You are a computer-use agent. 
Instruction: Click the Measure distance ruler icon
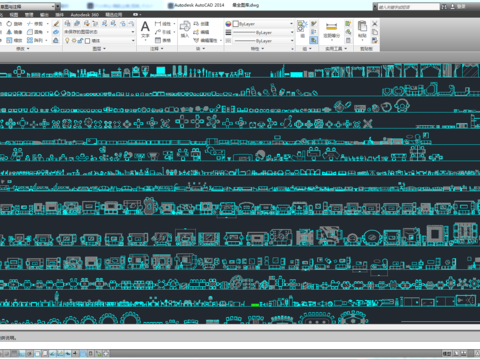(x=331, y=27)
